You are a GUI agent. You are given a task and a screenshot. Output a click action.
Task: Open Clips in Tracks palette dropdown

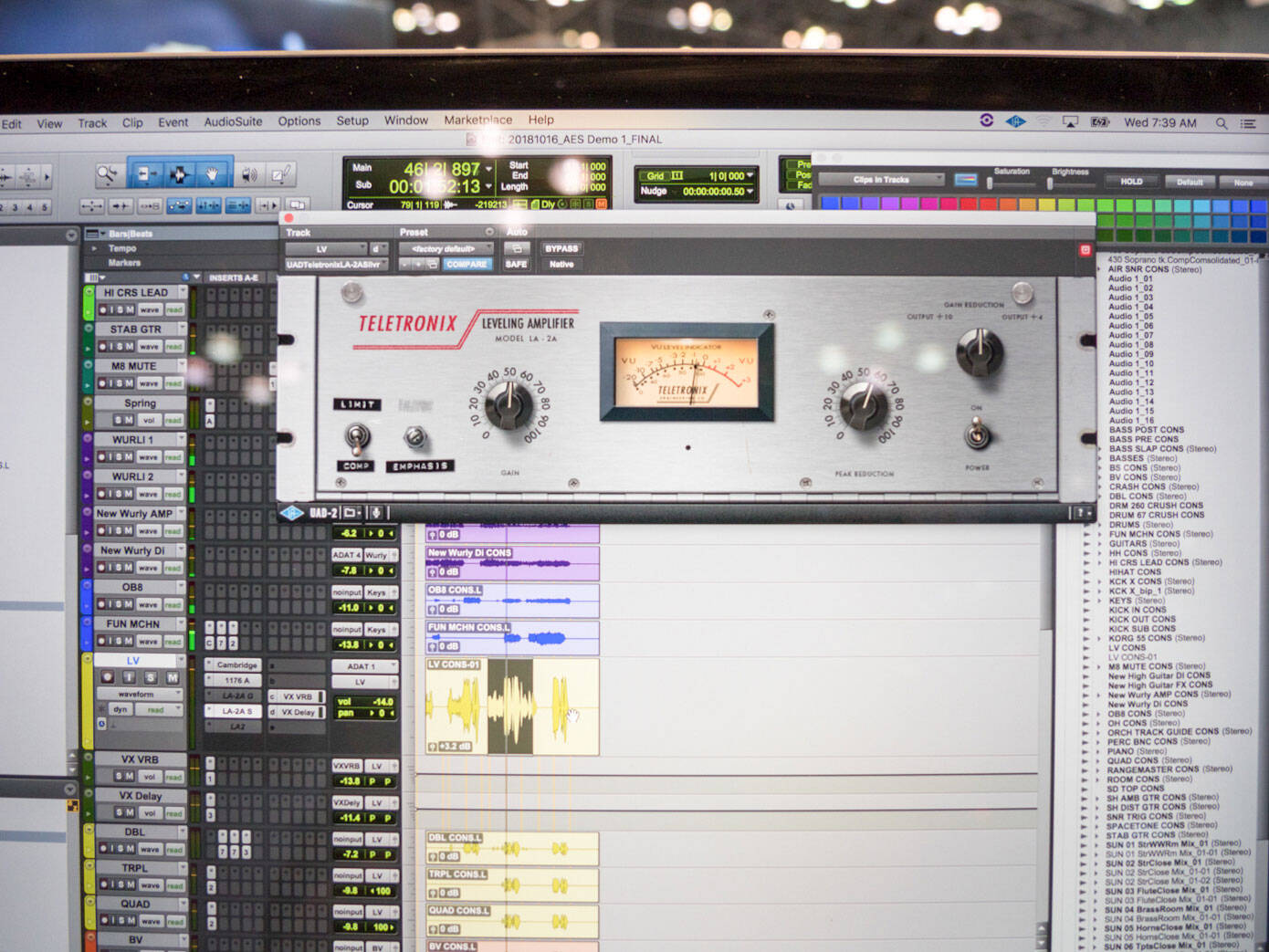(x=881, y=180)
